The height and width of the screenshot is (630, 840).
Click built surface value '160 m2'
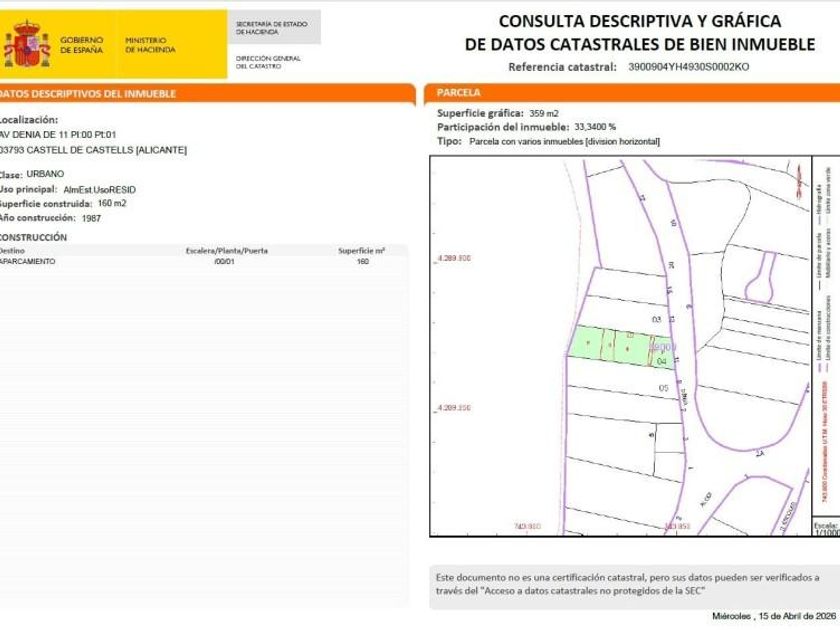[112, 204]
